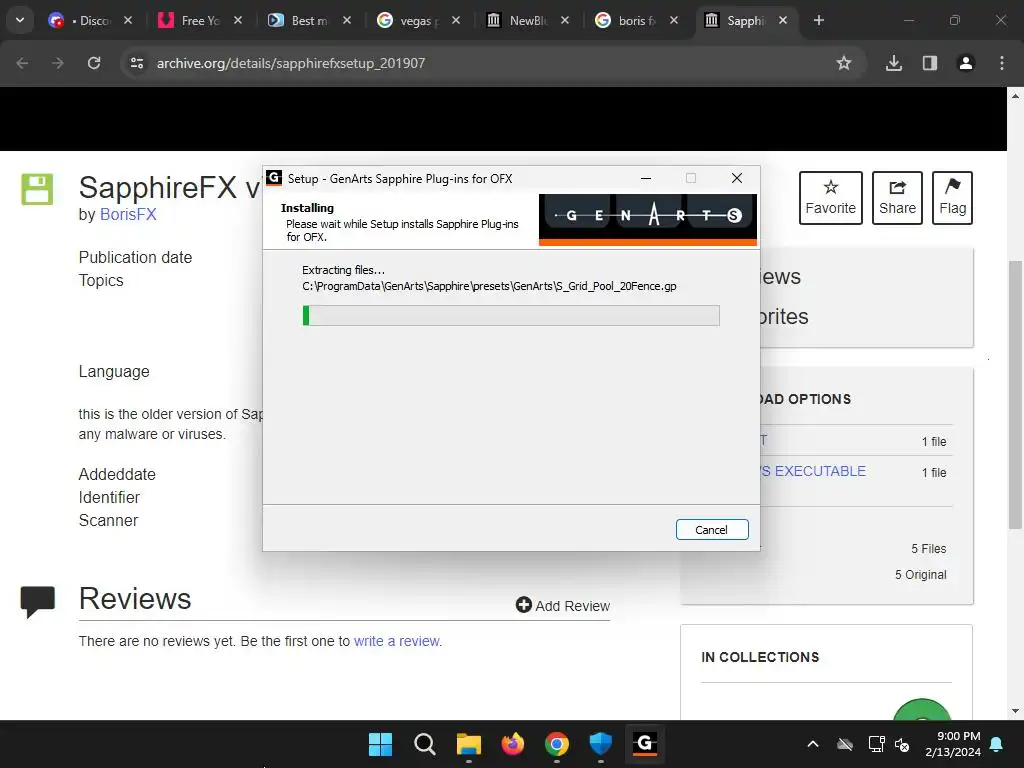Screen dimensions: 1024x768
Task: Click the archive.org address bar URL
Action: click(x=291, y=63)
